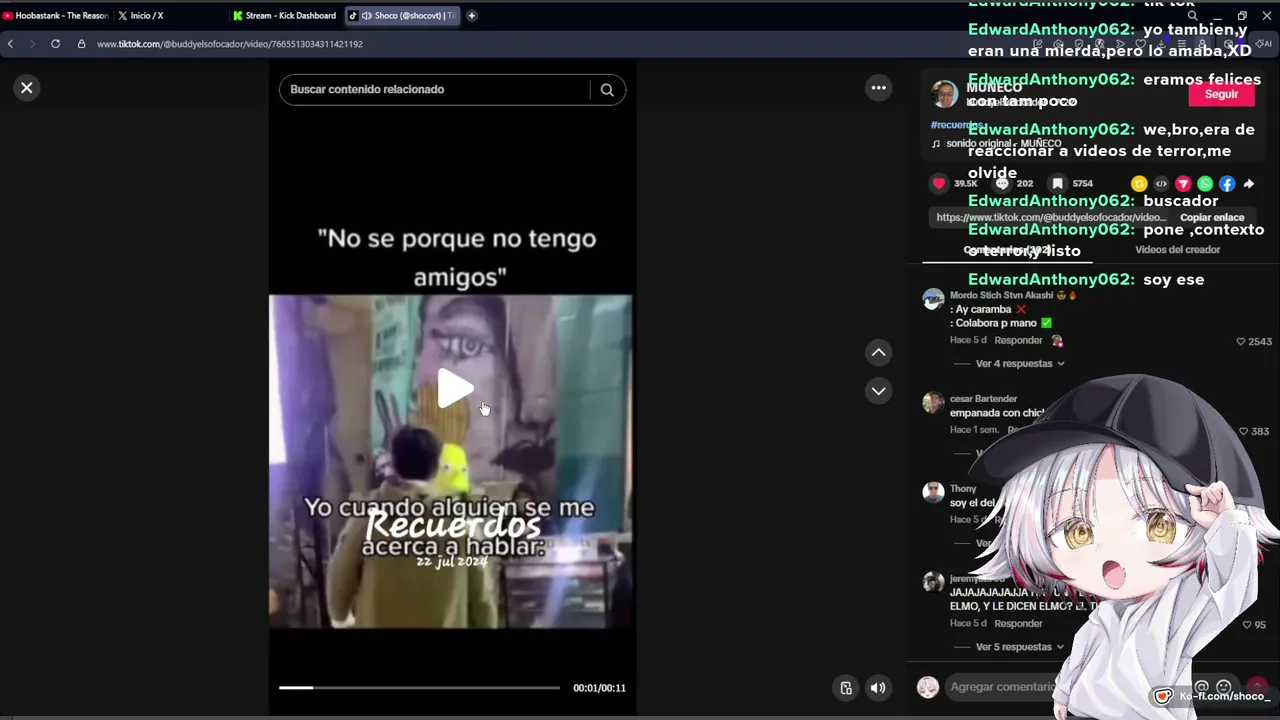
Task: Go to previous video with up arrow
Action: [878, 352]
